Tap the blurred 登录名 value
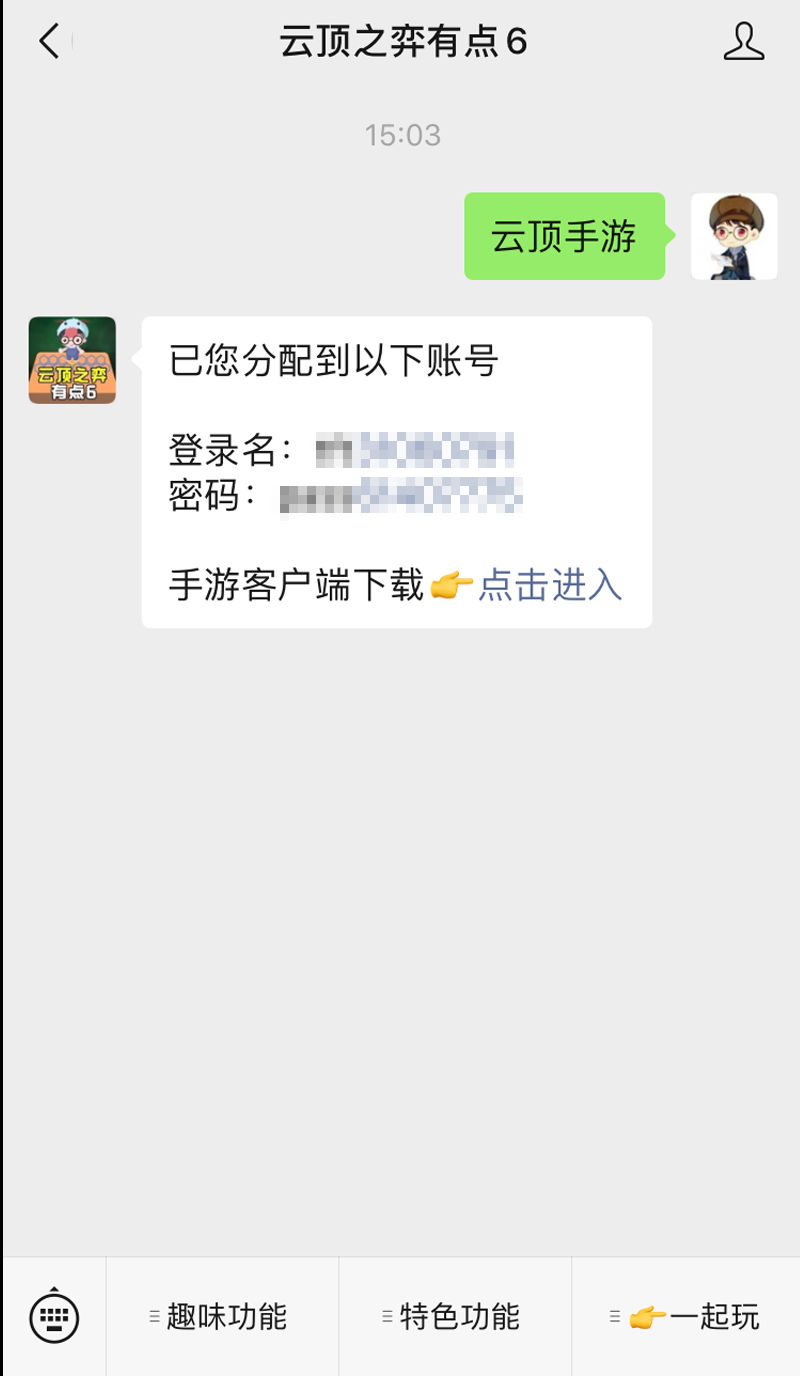800x1376 pixels. [414, 452]
